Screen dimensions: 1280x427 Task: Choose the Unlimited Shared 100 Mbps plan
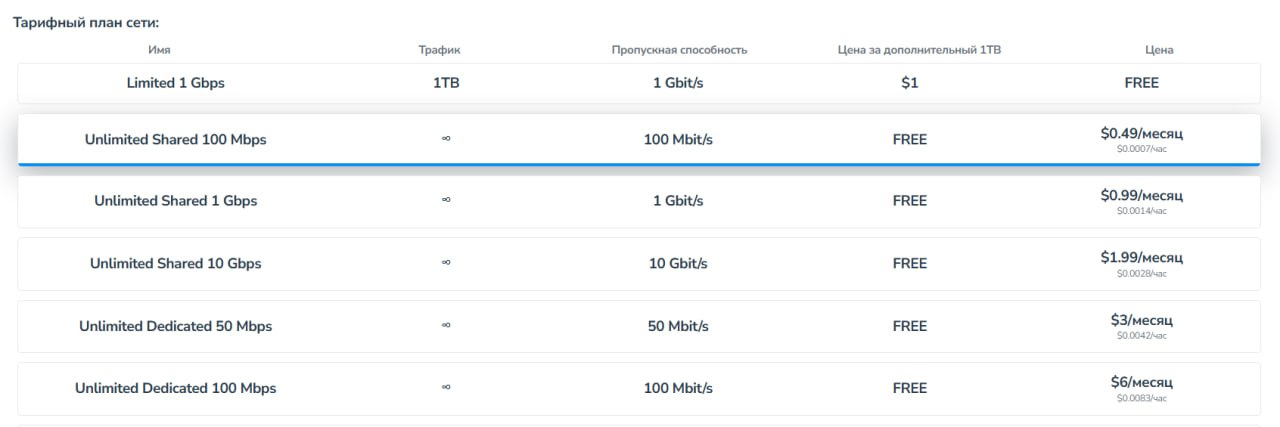(x=176, y=140)
